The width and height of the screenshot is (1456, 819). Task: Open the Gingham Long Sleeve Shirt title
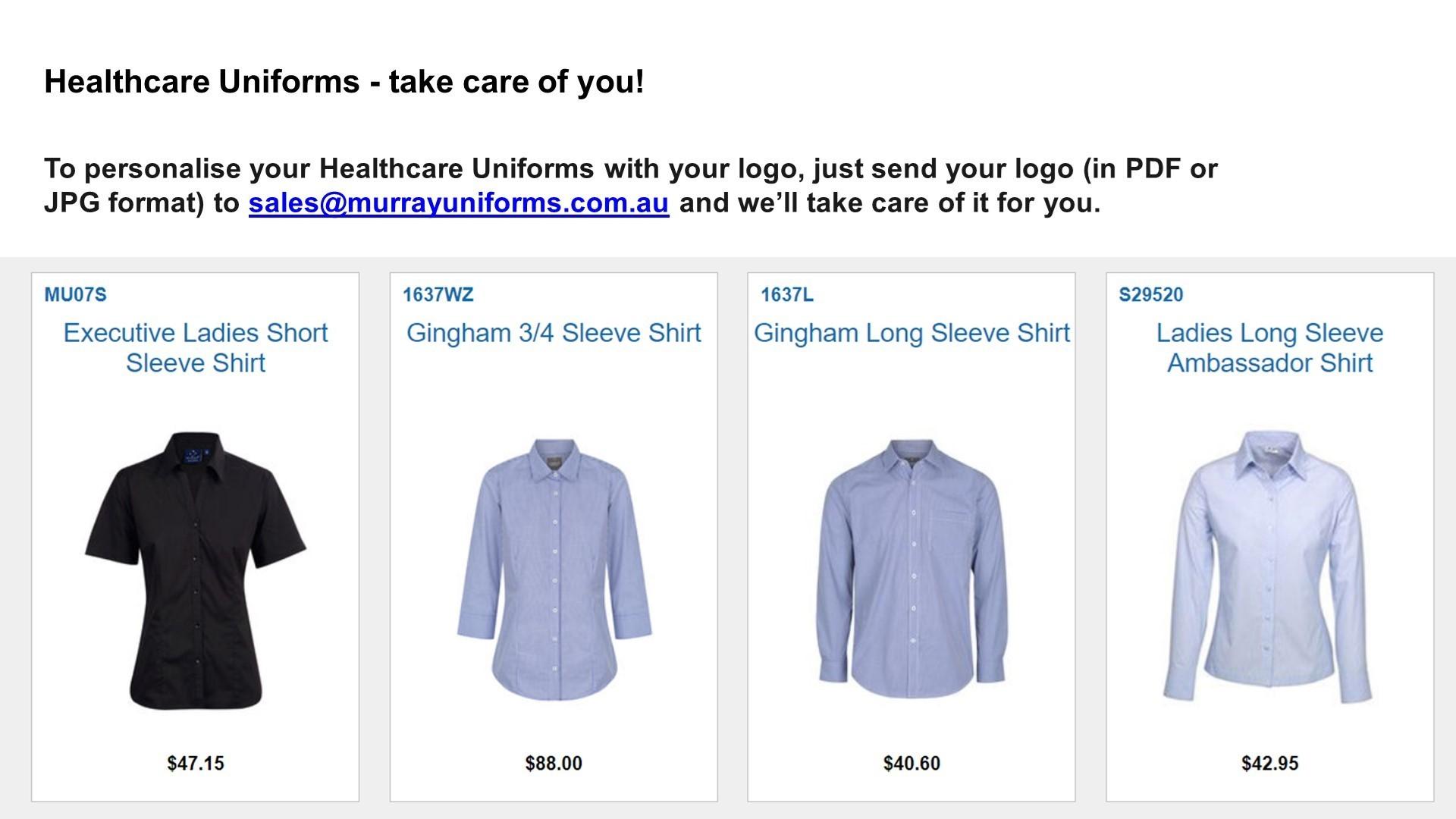[x=912, y=333]
